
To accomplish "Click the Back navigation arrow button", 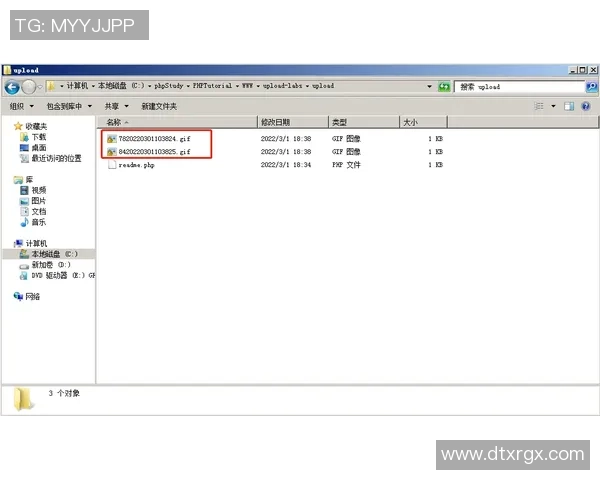I will pyautogui.click(x=13, y=87).
